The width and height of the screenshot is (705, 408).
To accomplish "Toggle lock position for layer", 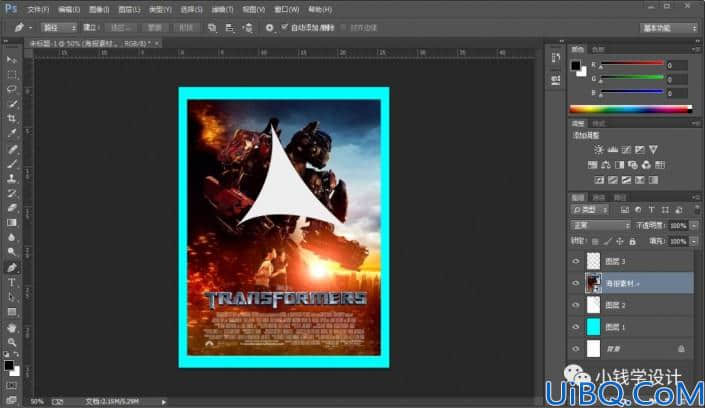I will 620,242.
